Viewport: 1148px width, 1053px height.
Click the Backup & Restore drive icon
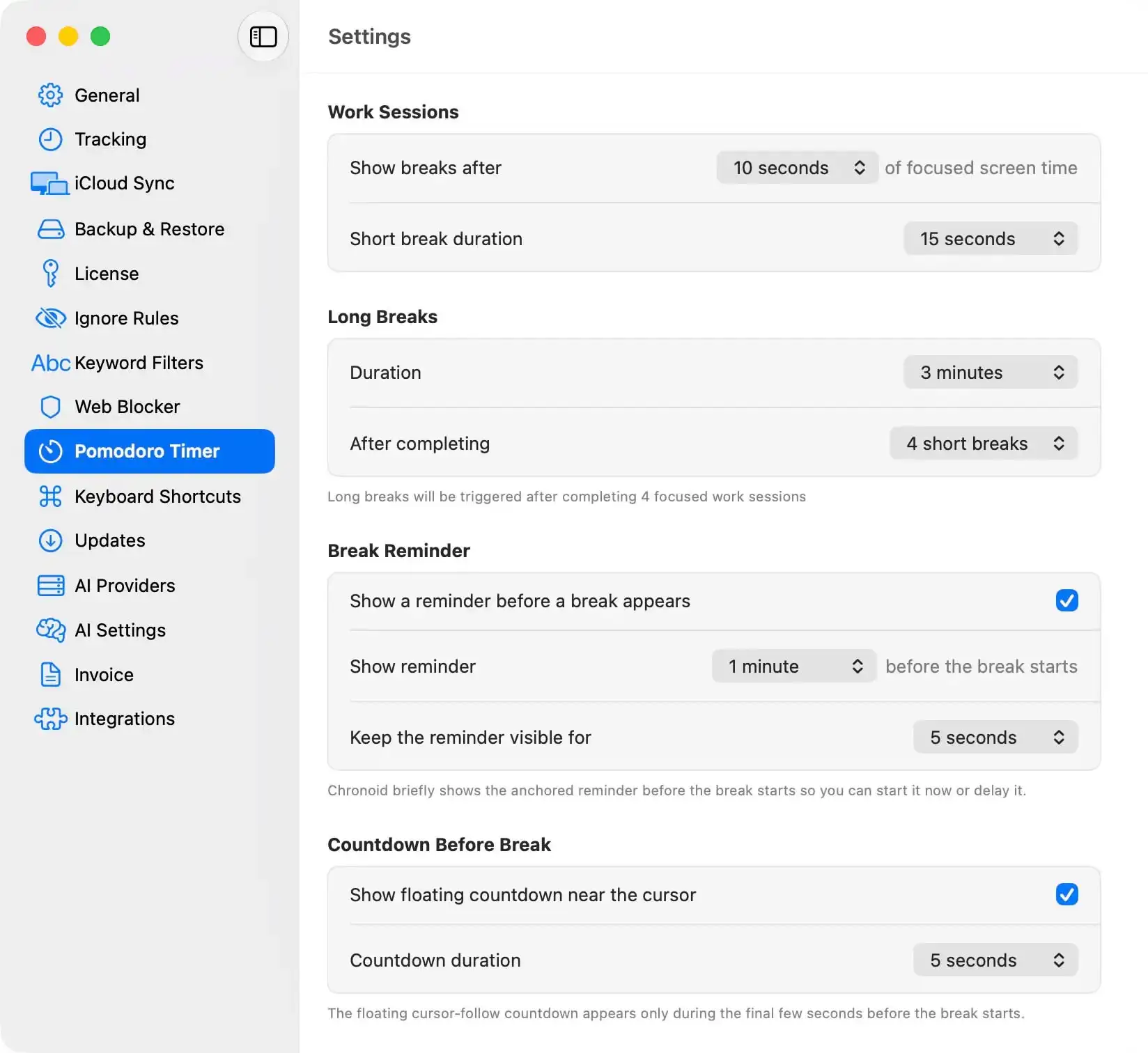(50, 229)
